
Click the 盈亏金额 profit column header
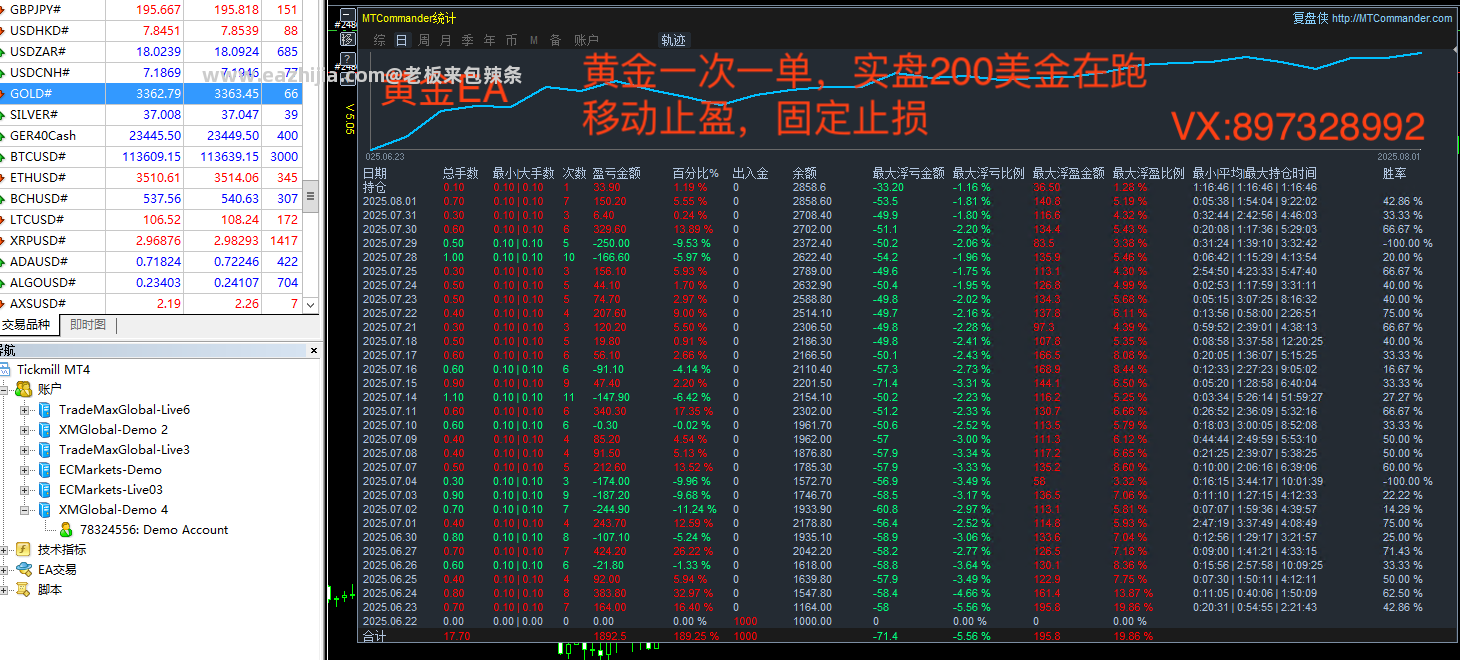click(617, 173)
